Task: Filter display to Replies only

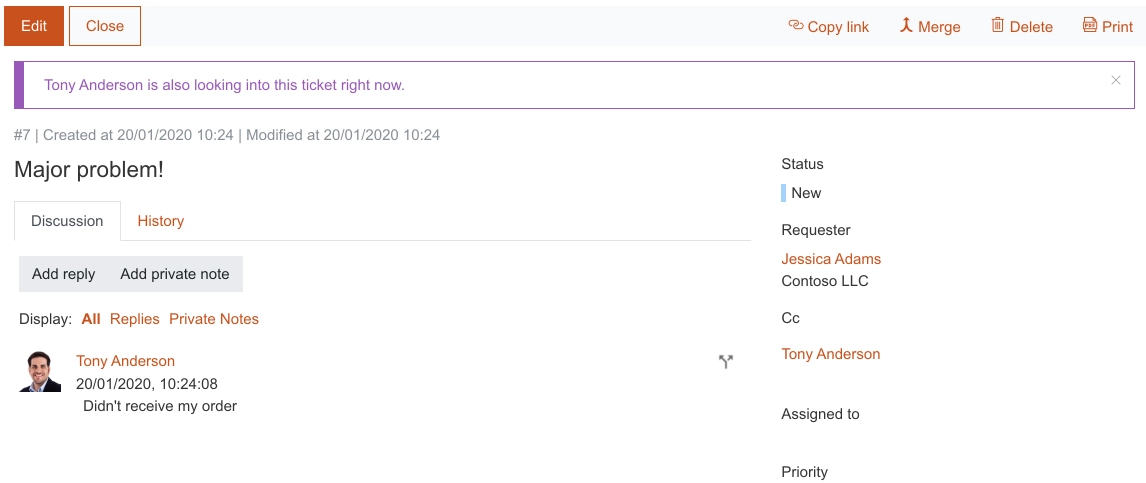Action: click(134, 319)
